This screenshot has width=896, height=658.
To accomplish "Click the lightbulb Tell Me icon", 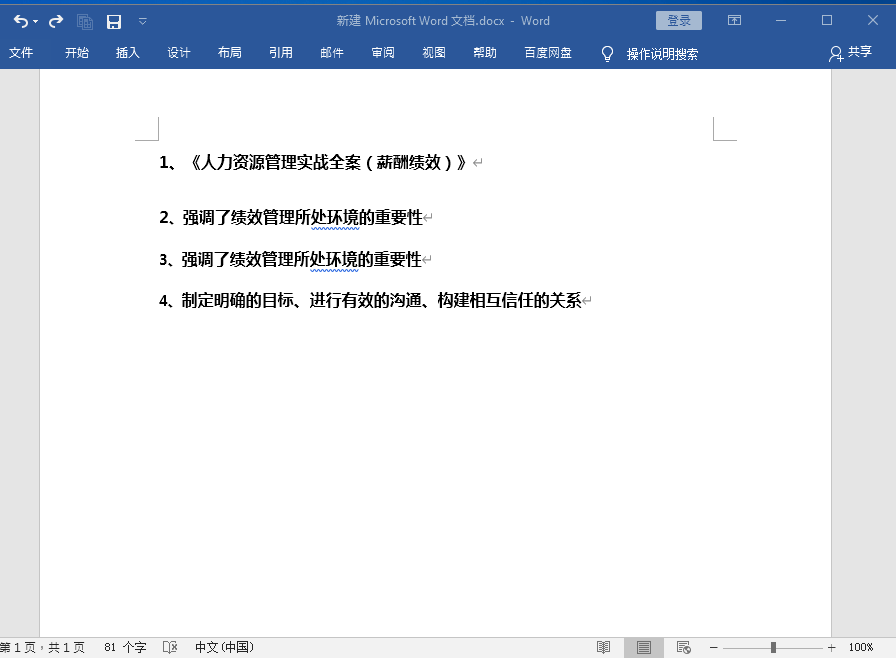I will click(x=607, y=54).
